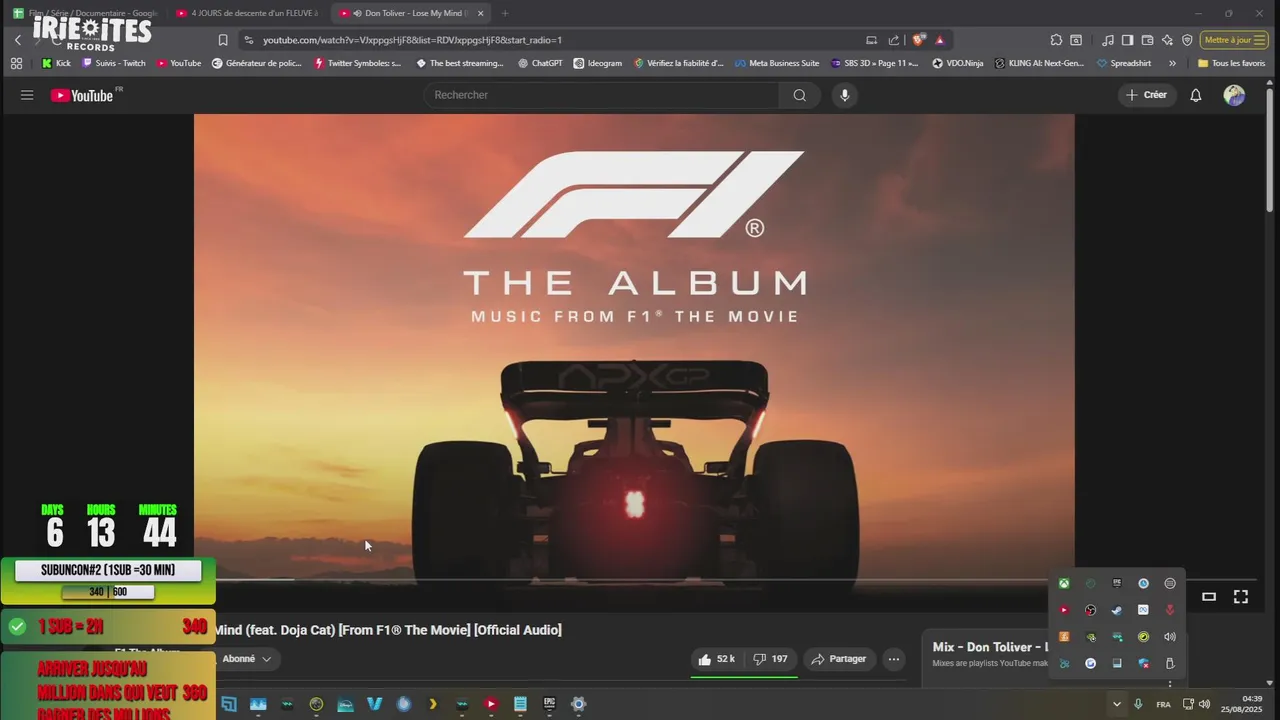Open the three-dot more actions menu
1280x720 pixels.
pos(894,659)
